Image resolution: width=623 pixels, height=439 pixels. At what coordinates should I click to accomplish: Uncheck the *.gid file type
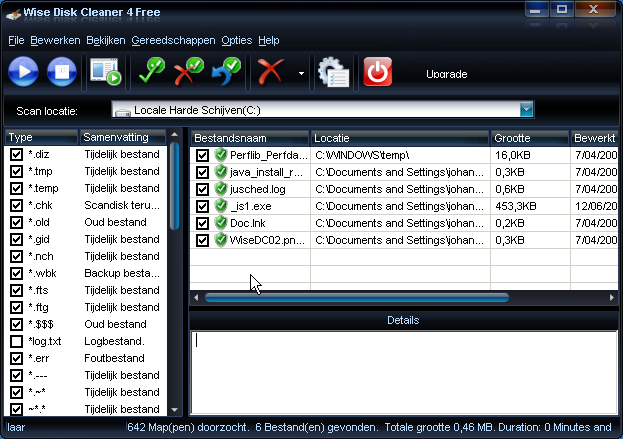(16, 239)
